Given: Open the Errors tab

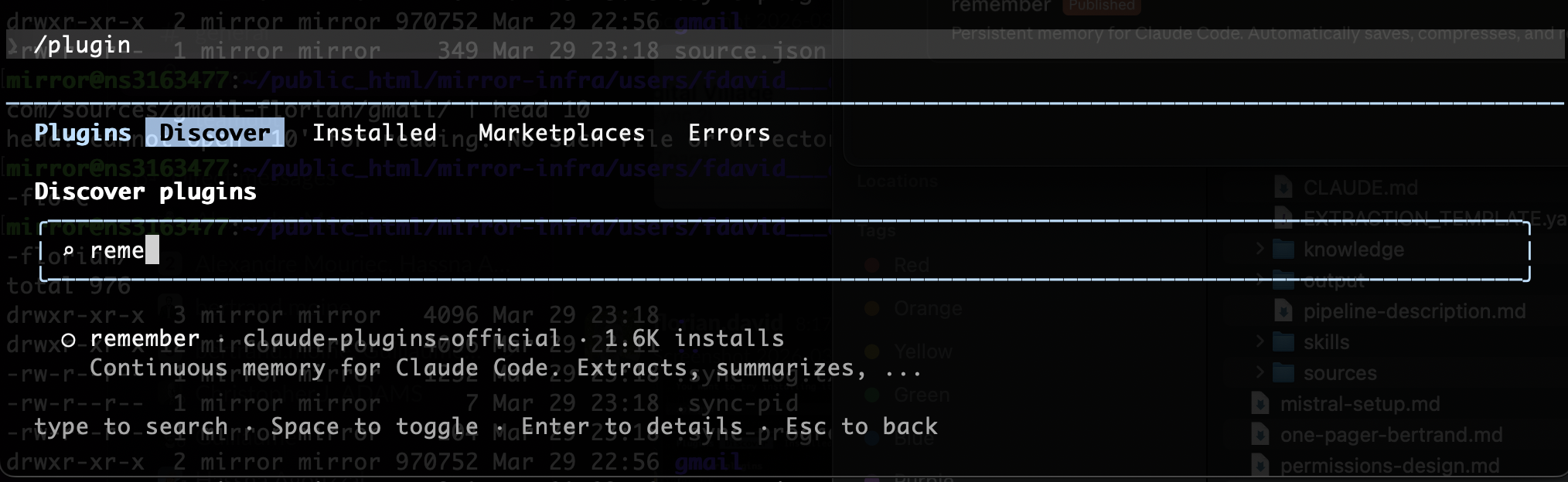Looking at the screenshot, I should (729, 133).
